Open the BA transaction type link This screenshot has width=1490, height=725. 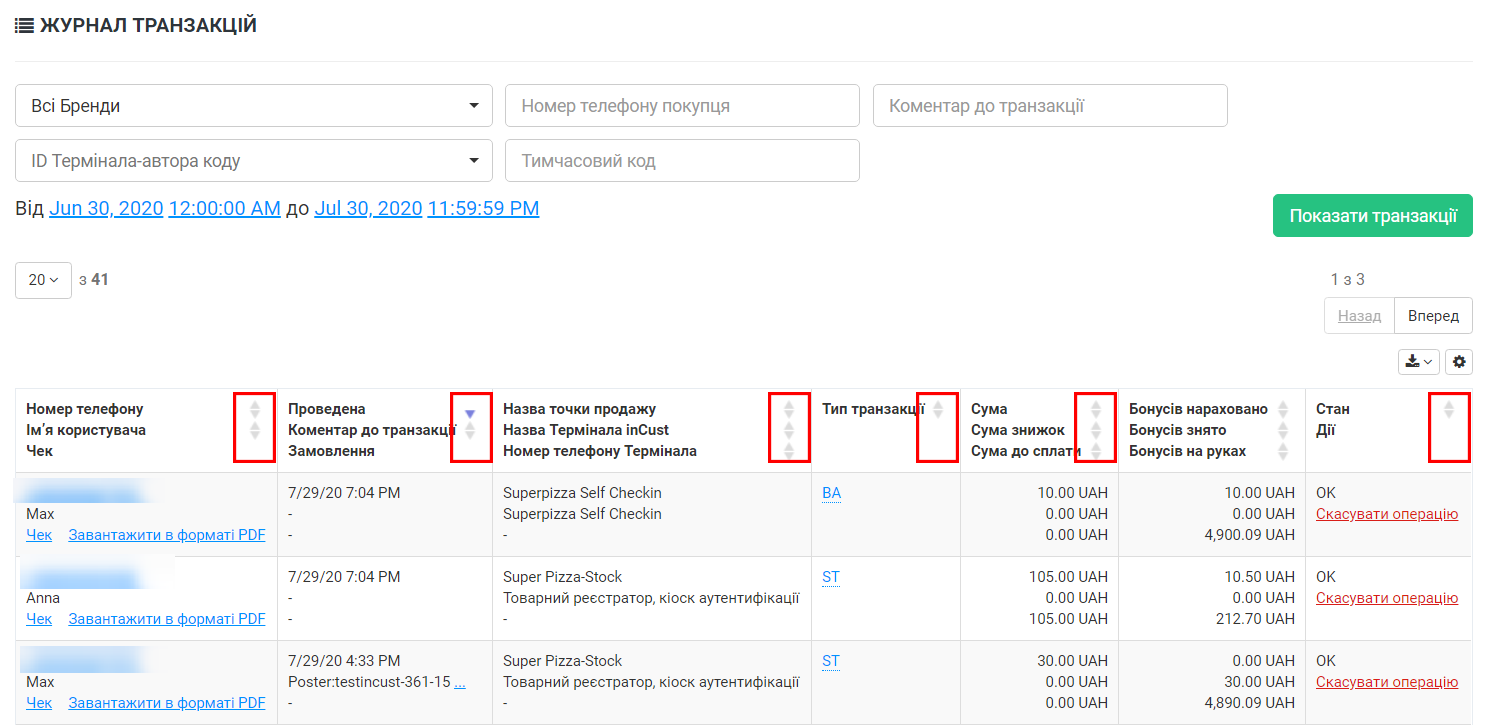[831, 493]
